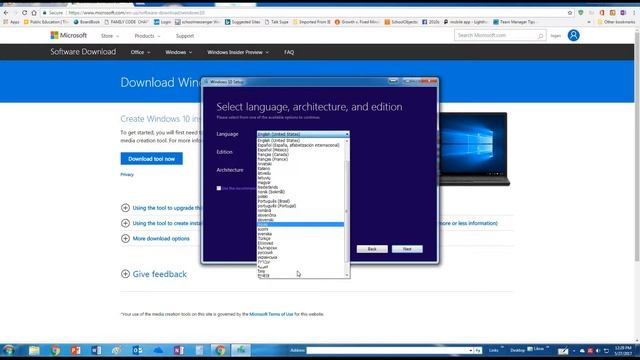
Task: Bookmark this page with the star icon
Action: click(570, 13)
